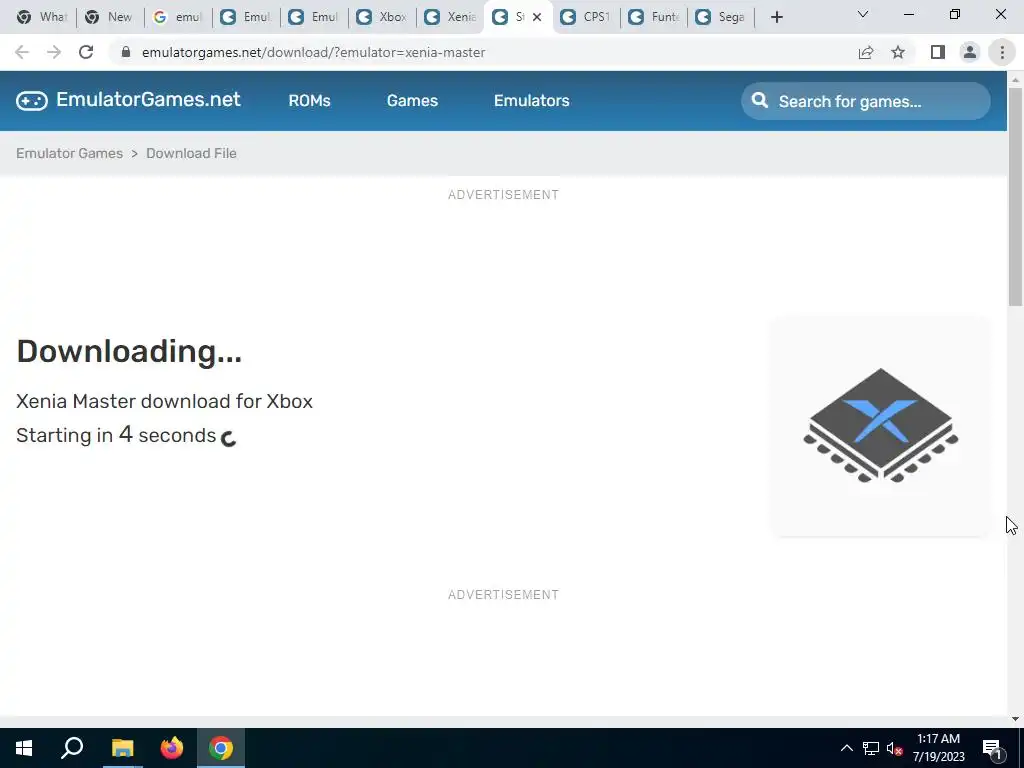Switch to the 'What' tab
The height and width of the screenshot is (768, 1024).
pyautogui.click(x=42, y=17)
